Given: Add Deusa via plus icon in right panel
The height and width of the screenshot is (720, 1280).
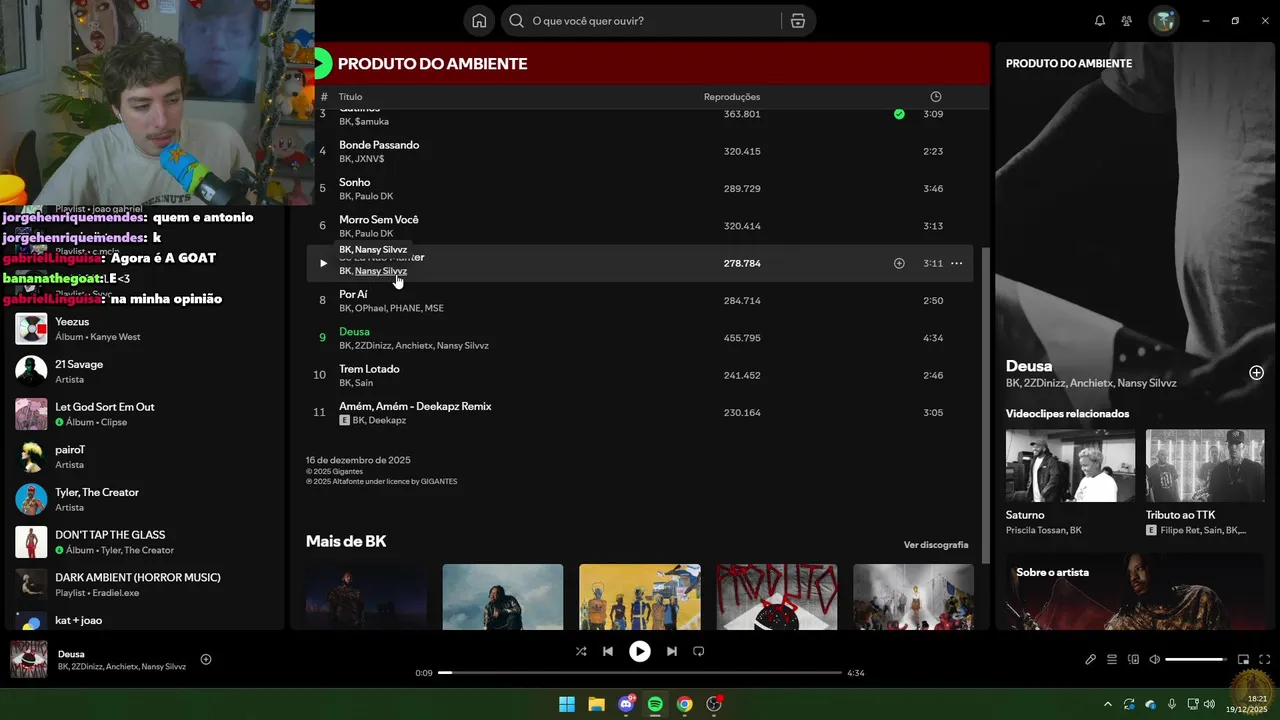Looking at the screenshot, I should tap(1256, 373).
